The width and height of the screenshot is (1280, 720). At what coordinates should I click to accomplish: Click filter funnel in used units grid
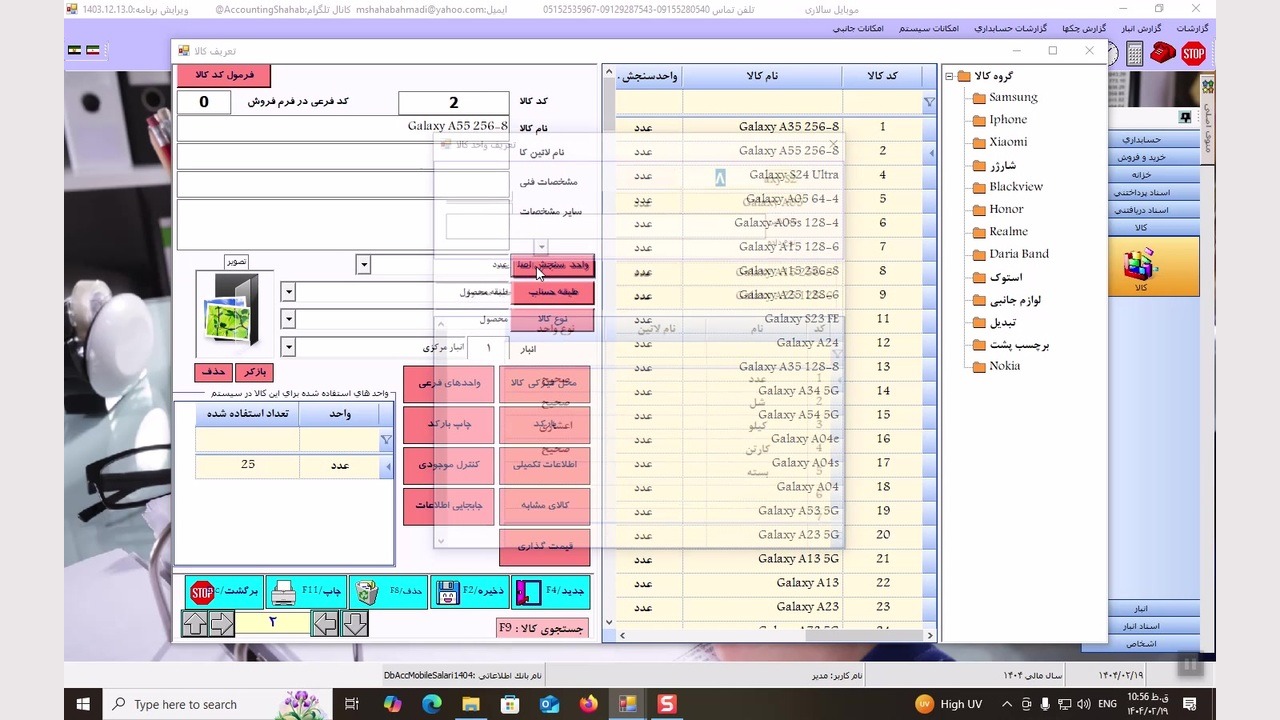[386, 440]
